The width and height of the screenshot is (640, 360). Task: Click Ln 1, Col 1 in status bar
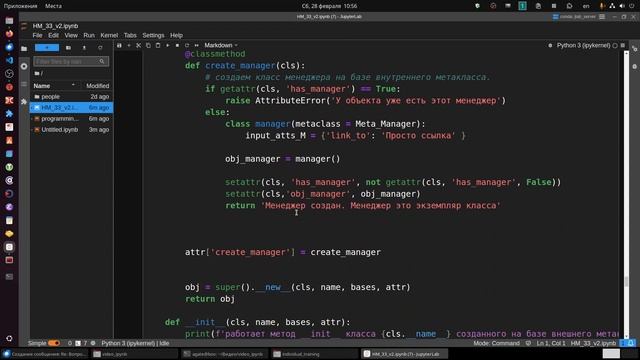(x=551, y=343)
